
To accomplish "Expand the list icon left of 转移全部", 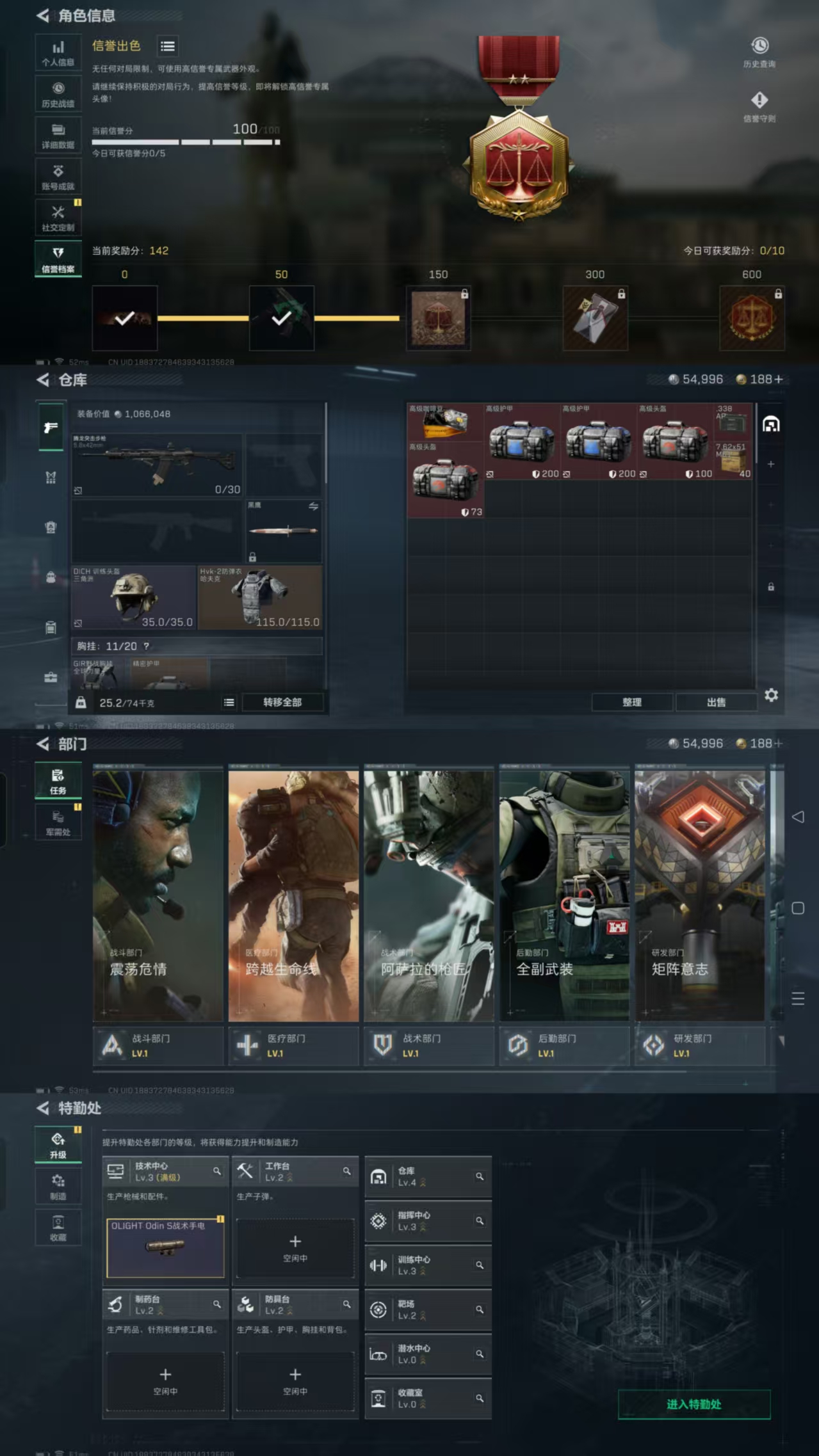I will (x=229, y=703).
